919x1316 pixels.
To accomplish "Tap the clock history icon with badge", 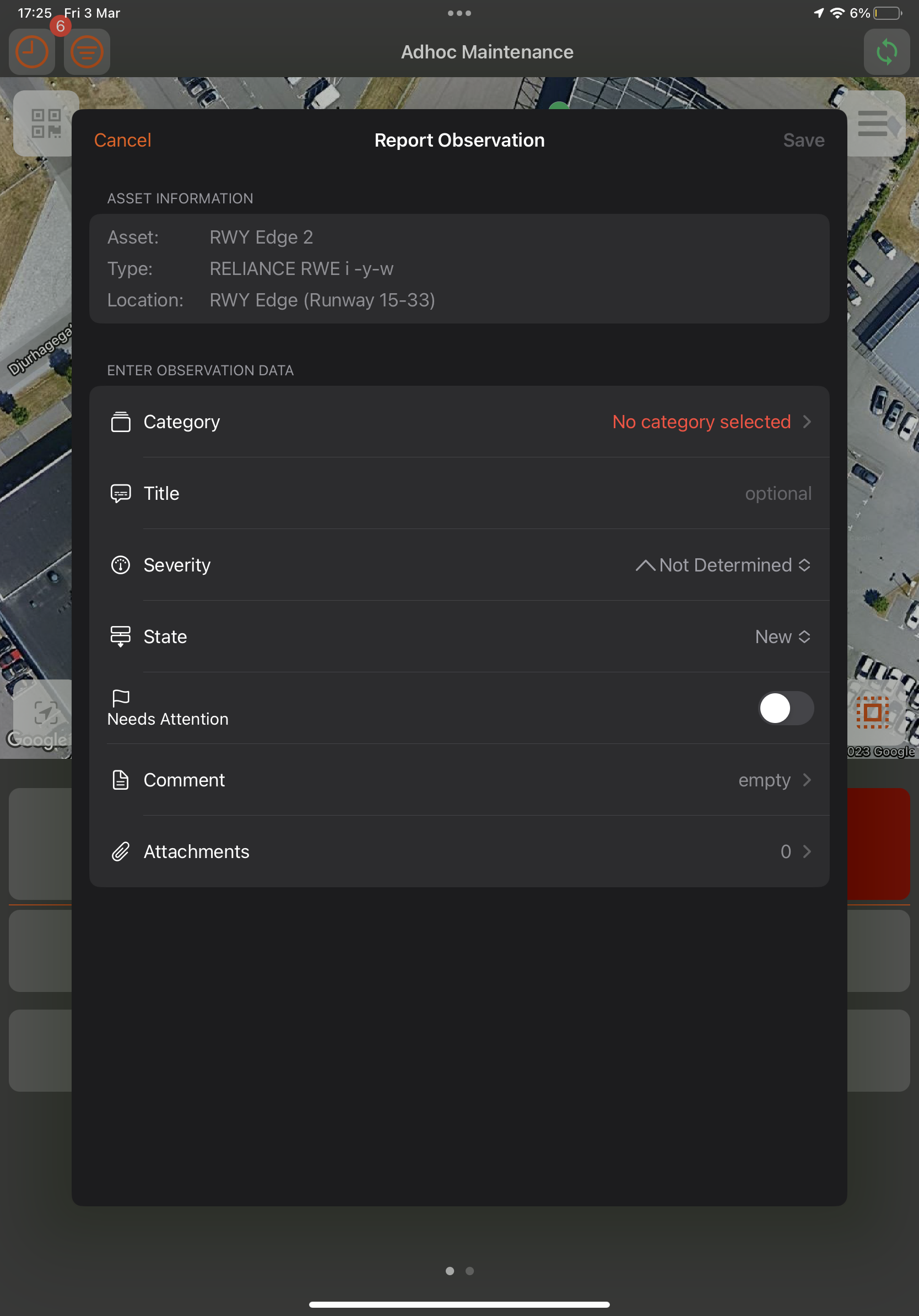I will [32, 52].
